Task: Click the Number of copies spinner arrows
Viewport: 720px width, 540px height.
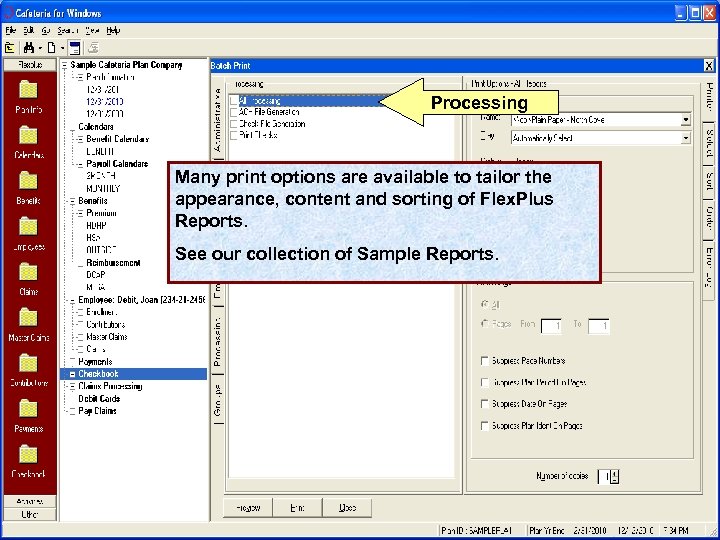Action: [615, 477]
